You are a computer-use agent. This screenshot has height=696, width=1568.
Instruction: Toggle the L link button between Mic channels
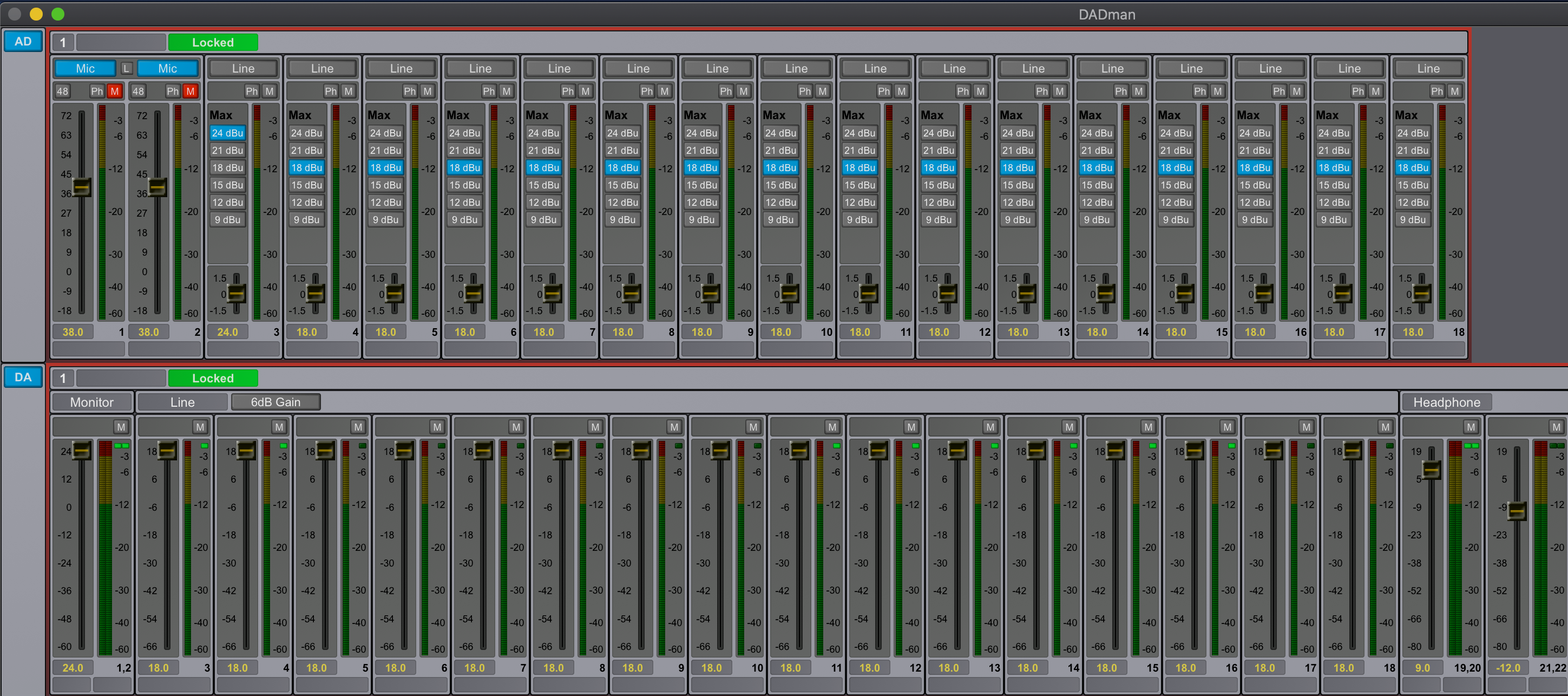127,68
